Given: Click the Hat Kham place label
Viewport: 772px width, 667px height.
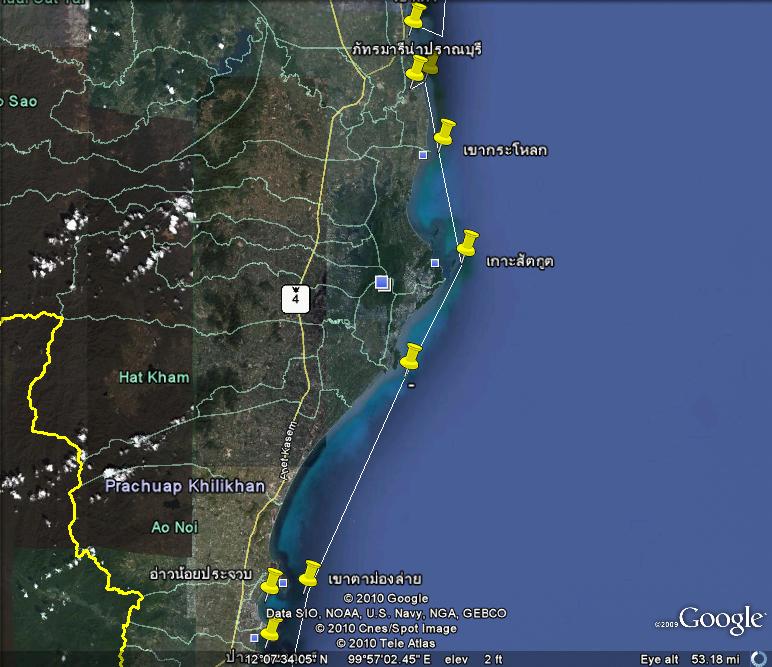Looking at the screenshot, I should 153,377.
